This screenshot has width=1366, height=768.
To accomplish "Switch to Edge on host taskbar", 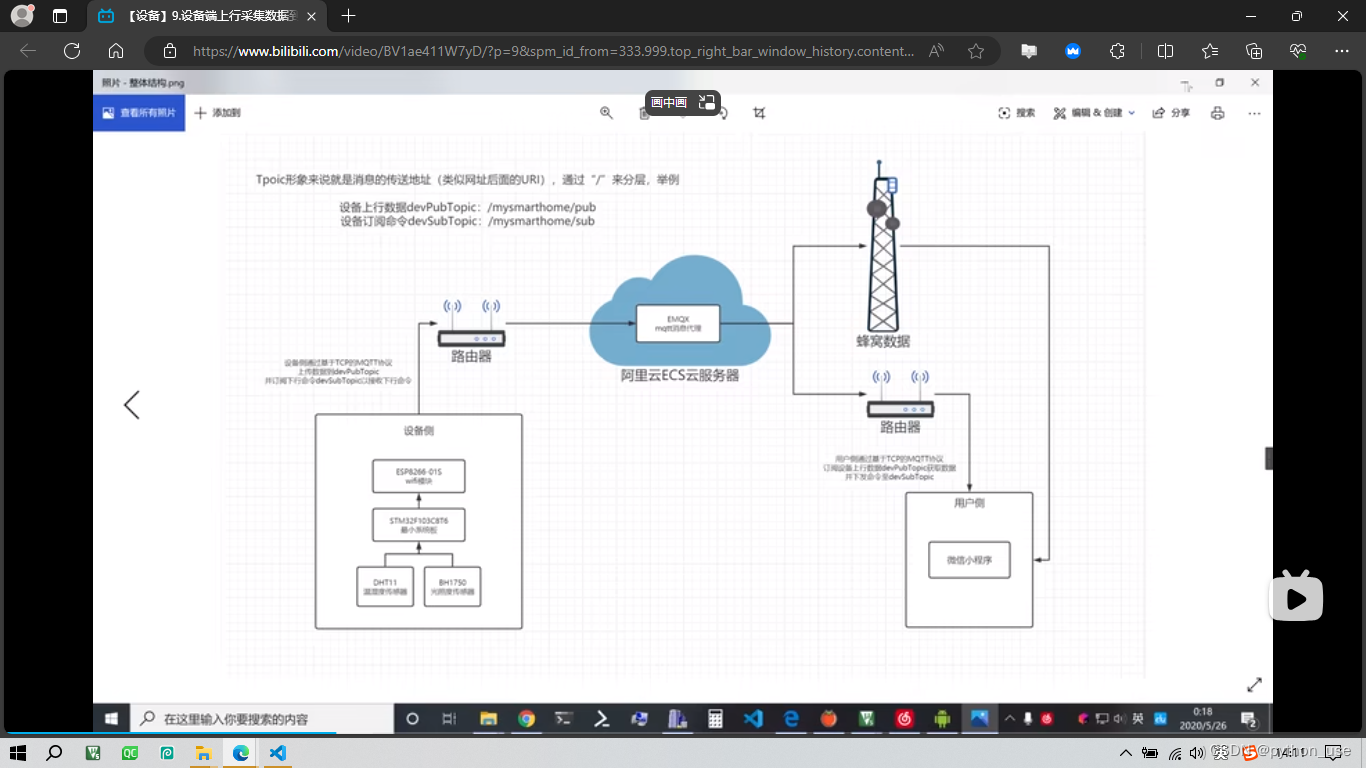I will tap(241, 752).
